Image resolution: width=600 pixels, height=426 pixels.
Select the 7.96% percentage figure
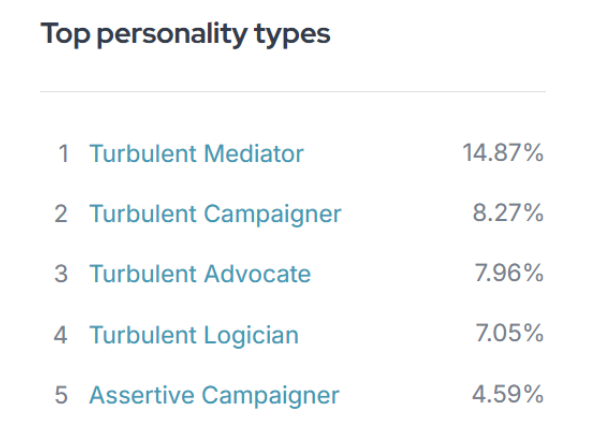(508, 274)
